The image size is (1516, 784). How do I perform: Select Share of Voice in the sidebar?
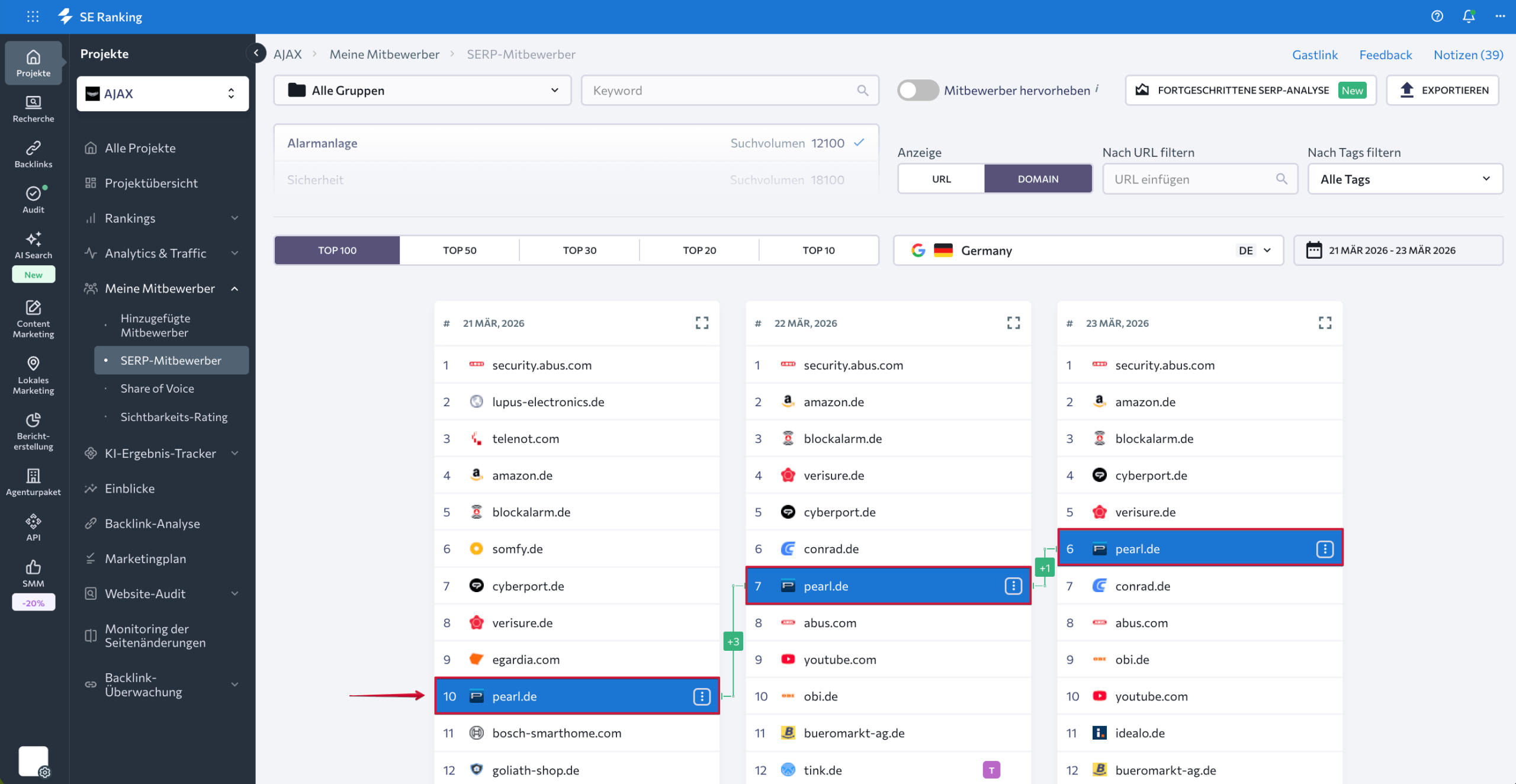158,388
